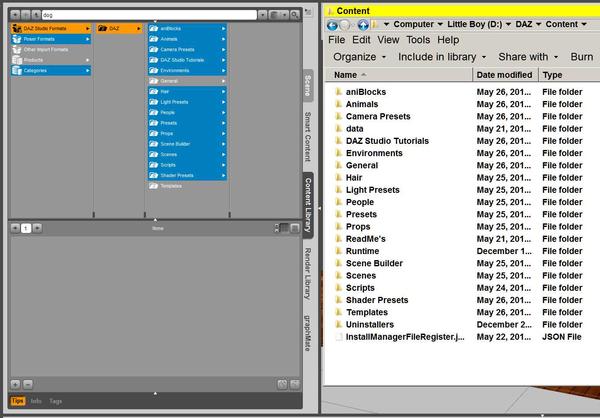Screen dimensions: 600x418
Task: Switch to the Render Library tab
Action: pyautogui.click(x=308, y=273)
